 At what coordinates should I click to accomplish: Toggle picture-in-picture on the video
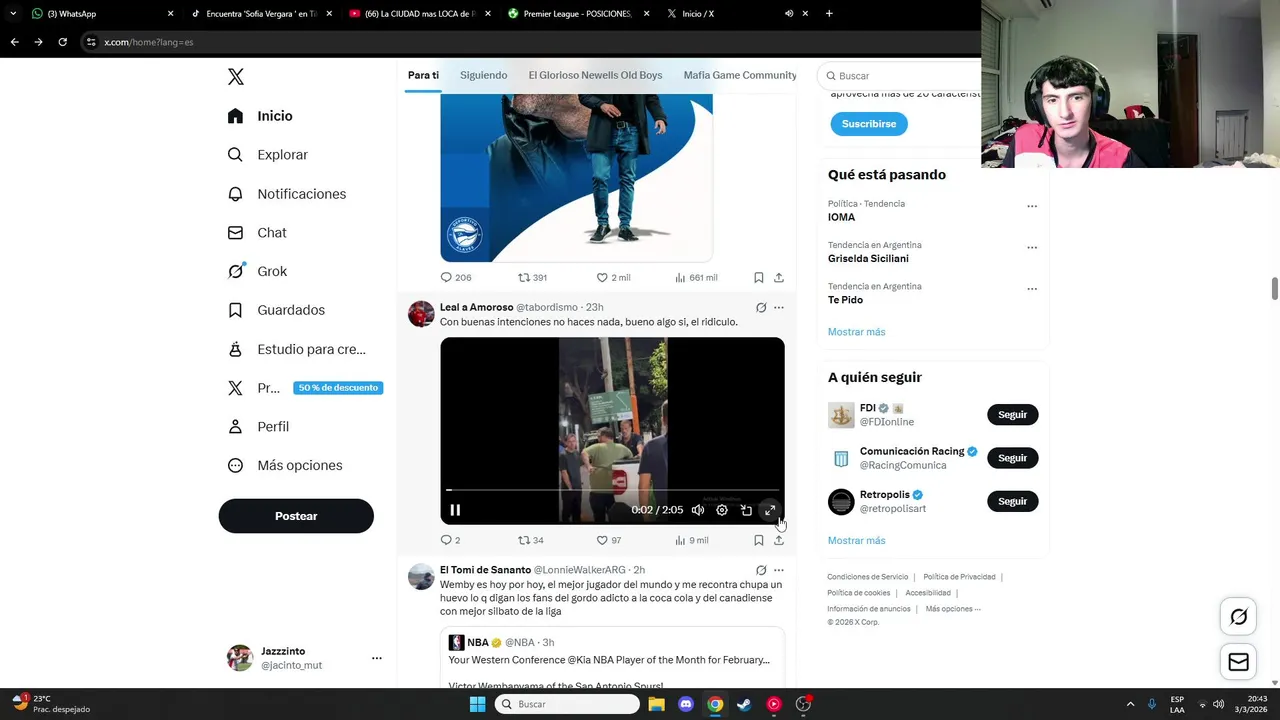click(x=746, y=510)
